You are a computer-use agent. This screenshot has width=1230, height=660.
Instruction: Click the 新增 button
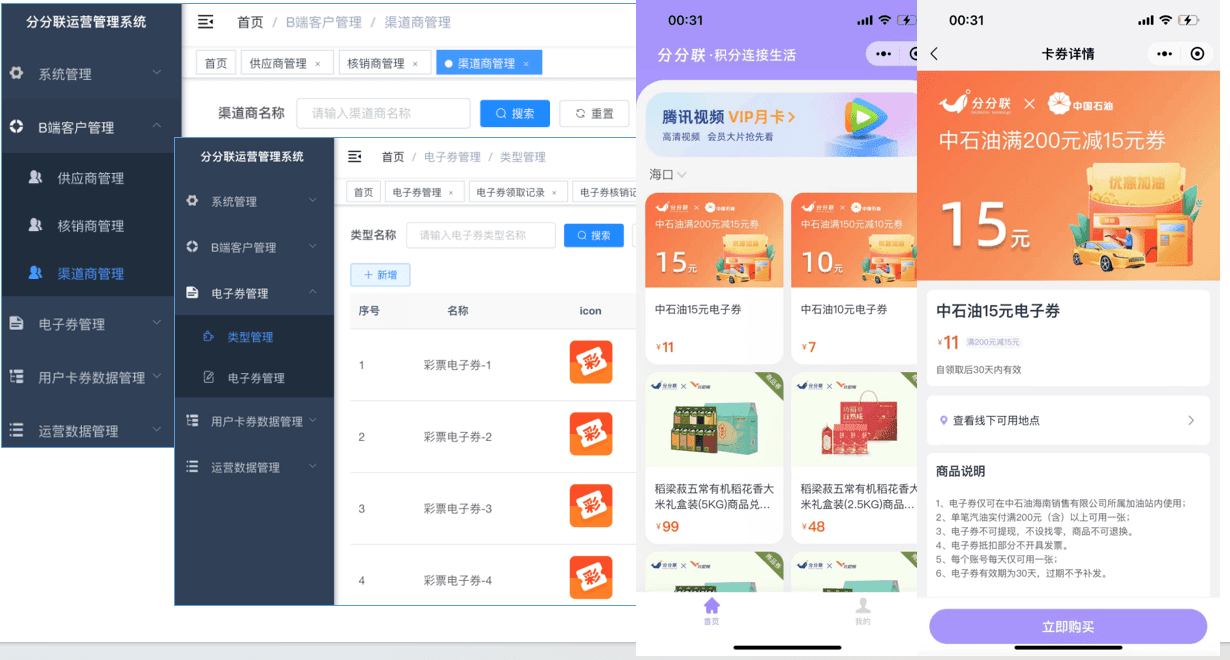point(380,275)
